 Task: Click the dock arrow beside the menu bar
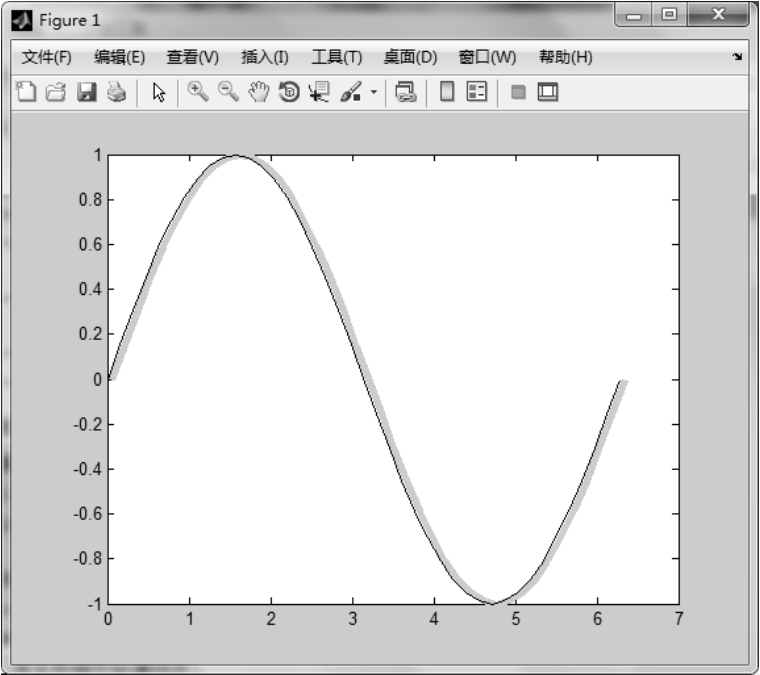click(738, 58)
